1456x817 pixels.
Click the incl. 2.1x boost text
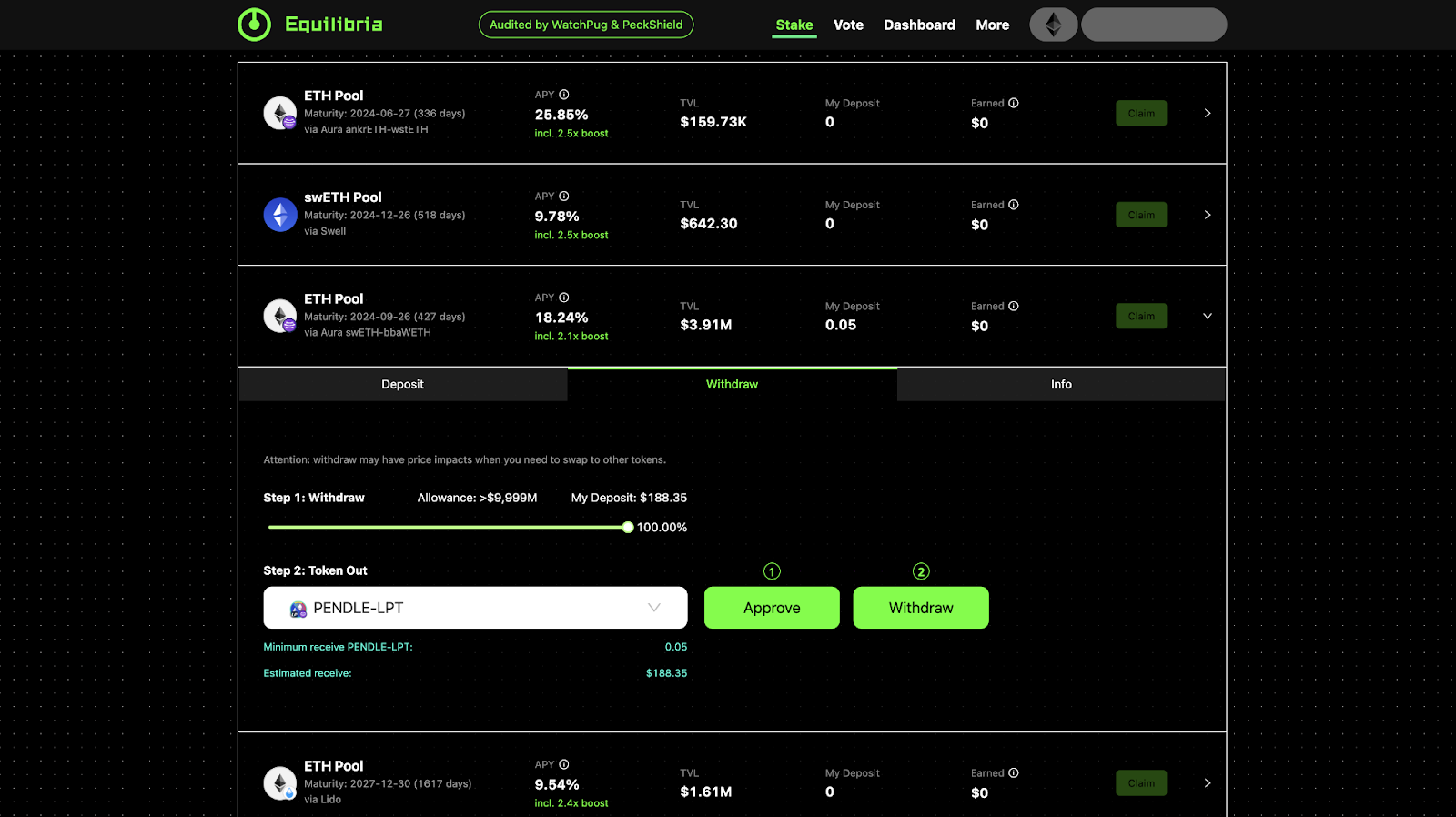point(571,337)
